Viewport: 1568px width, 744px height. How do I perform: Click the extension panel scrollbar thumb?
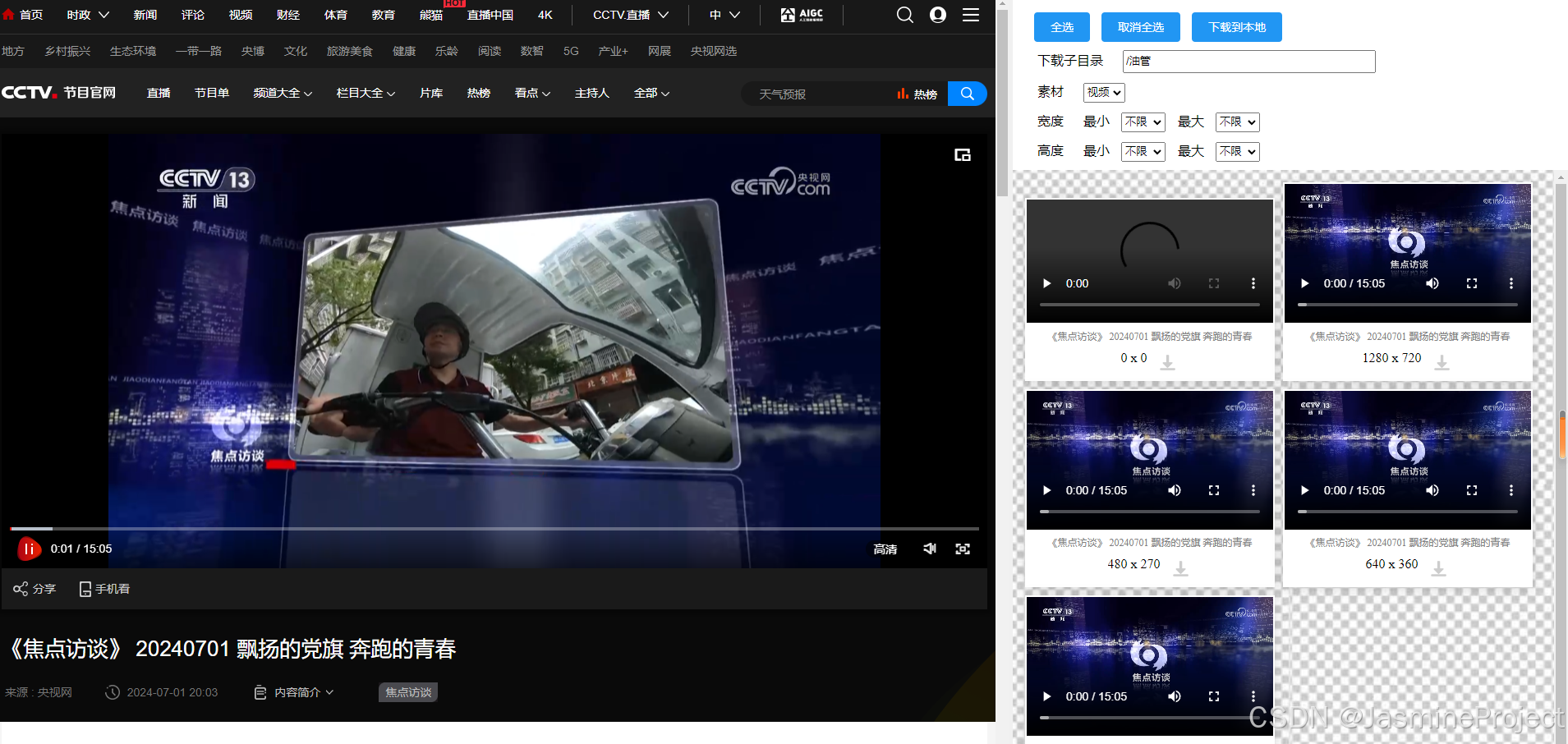1561,435
